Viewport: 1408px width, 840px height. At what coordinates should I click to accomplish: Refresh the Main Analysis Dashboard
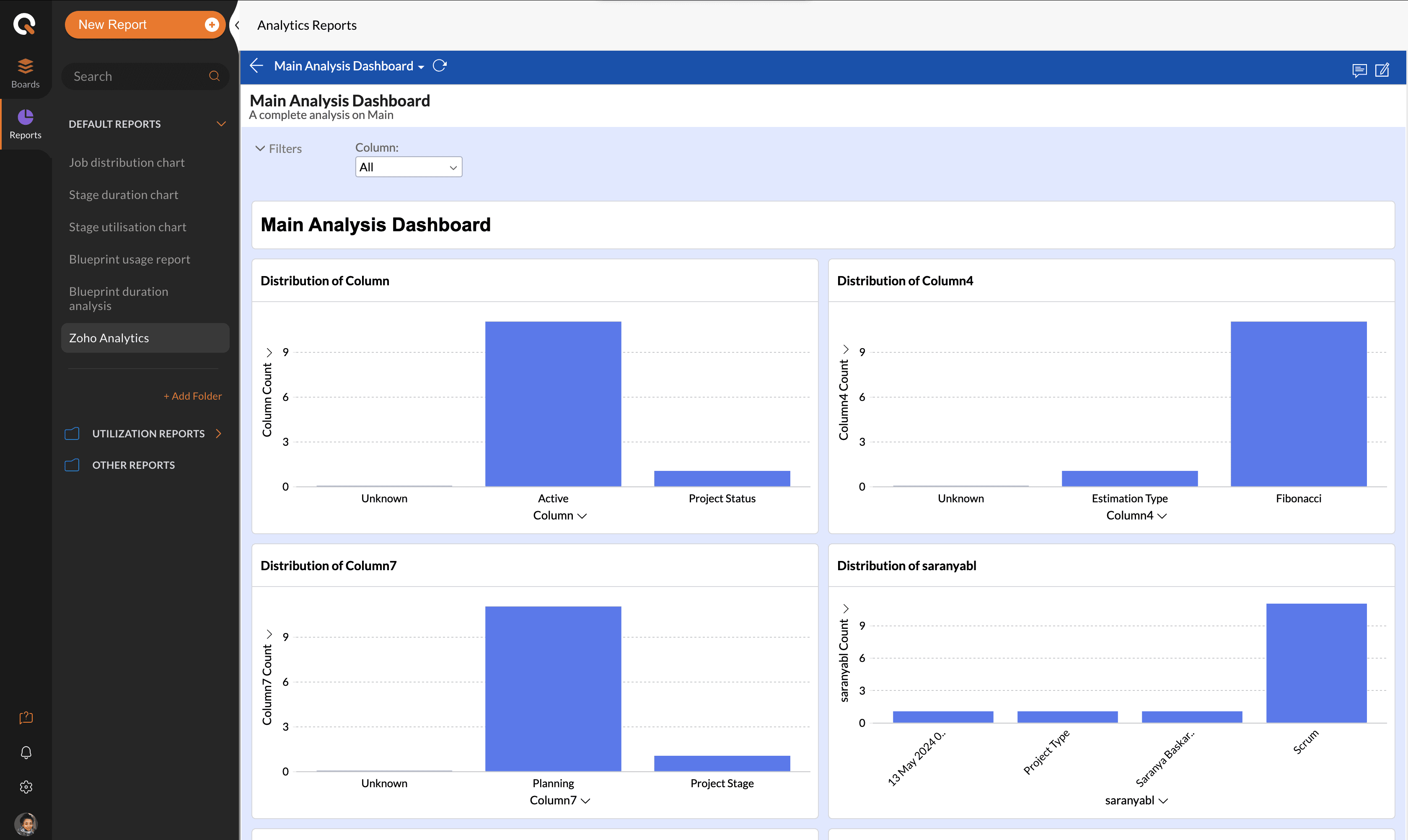(x=439, y=66)
